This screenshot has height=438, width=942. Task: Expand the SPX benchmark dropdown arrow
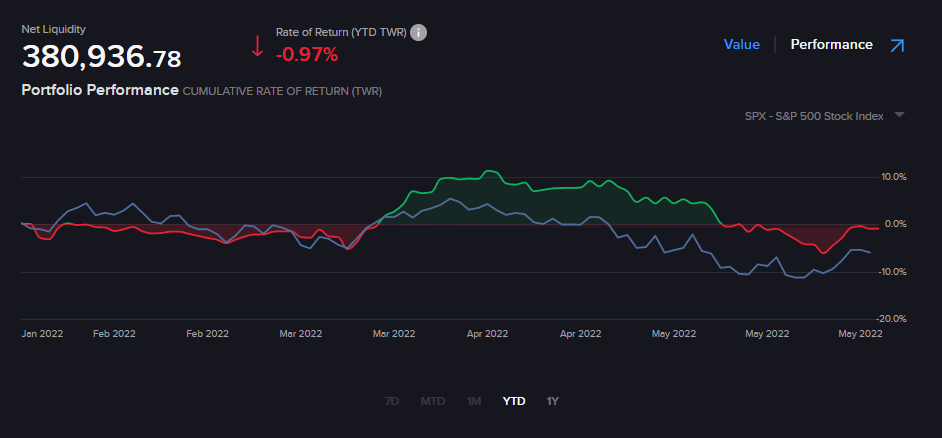click(899, 115)
